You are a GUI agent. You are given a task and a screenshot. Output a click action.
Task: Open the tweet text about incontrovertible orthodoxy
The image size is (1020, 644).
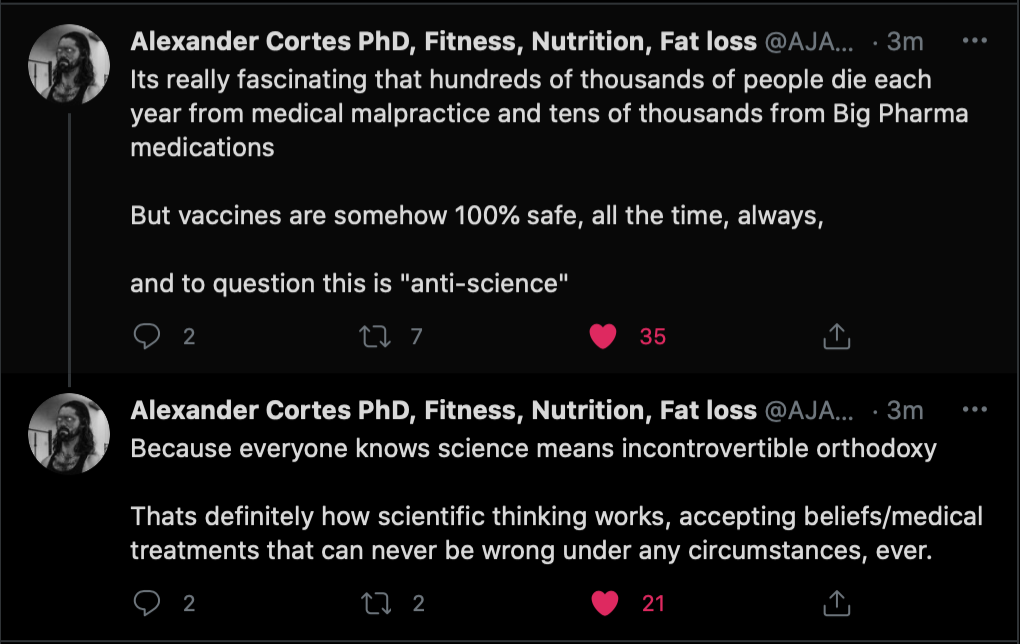[x=533, y=448]
